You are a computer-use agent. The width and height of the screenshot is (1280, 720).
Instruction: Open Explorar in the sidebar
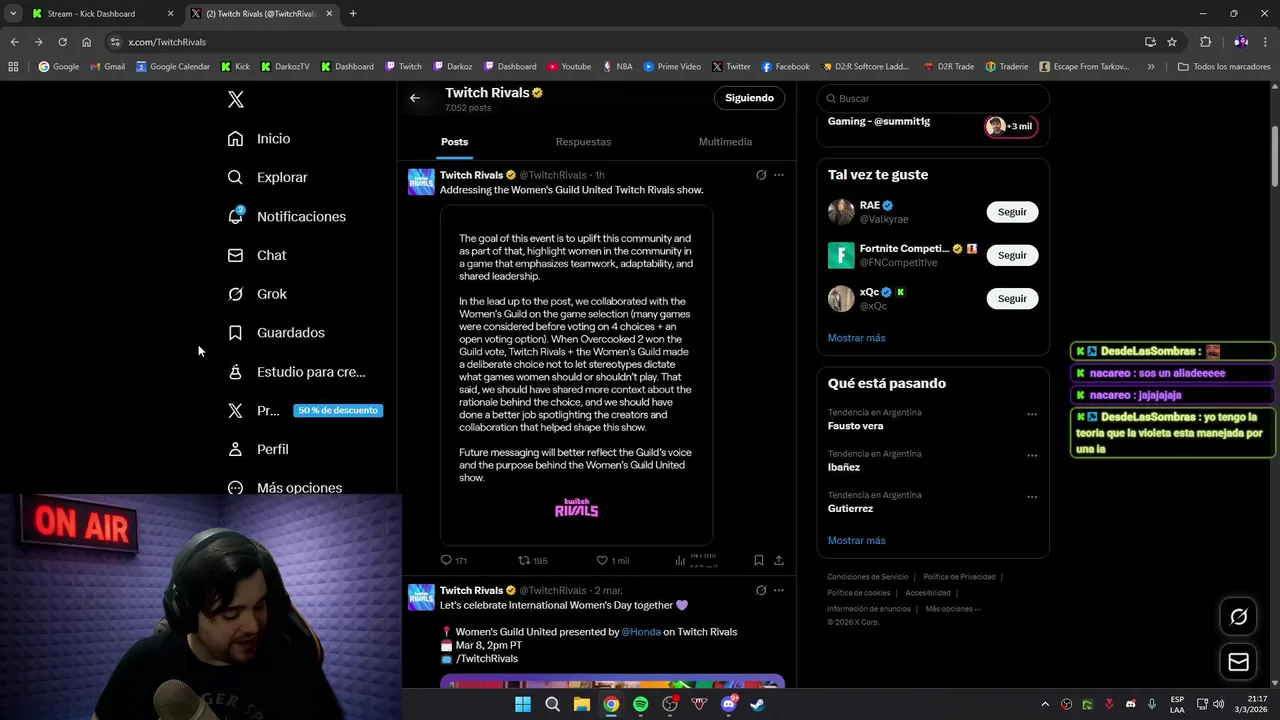click(x=267, y=177)
